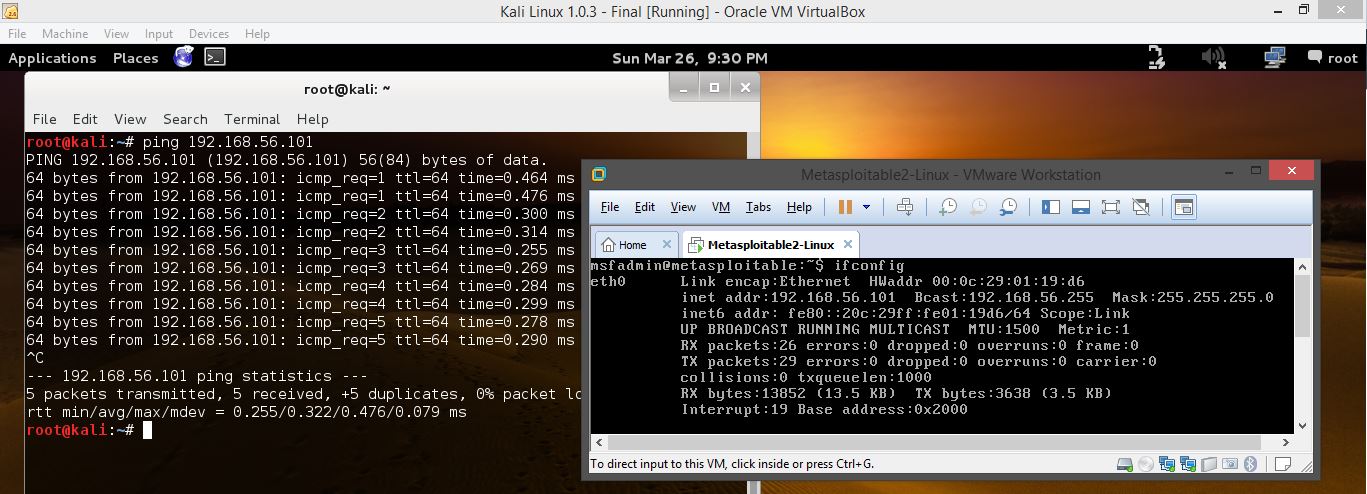Enter full screen mode in VMware Workstation
The height and width of the screenshot is (494, 1367).
(1110, 207)
